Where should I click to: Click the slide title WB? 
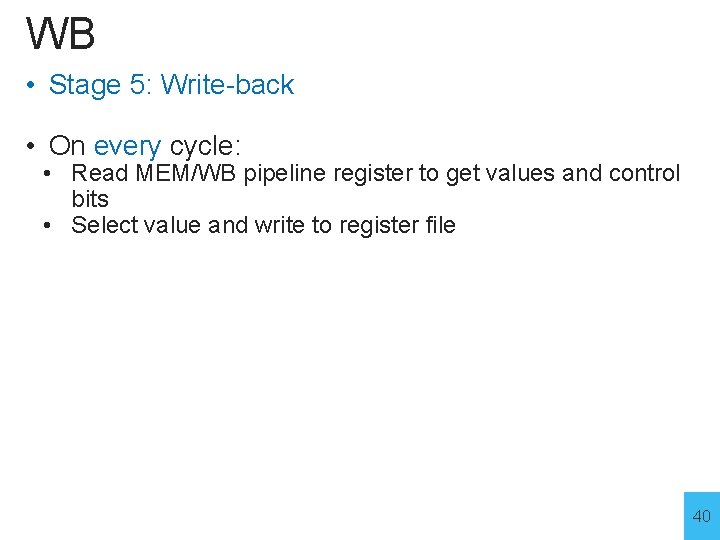[61, 33]
